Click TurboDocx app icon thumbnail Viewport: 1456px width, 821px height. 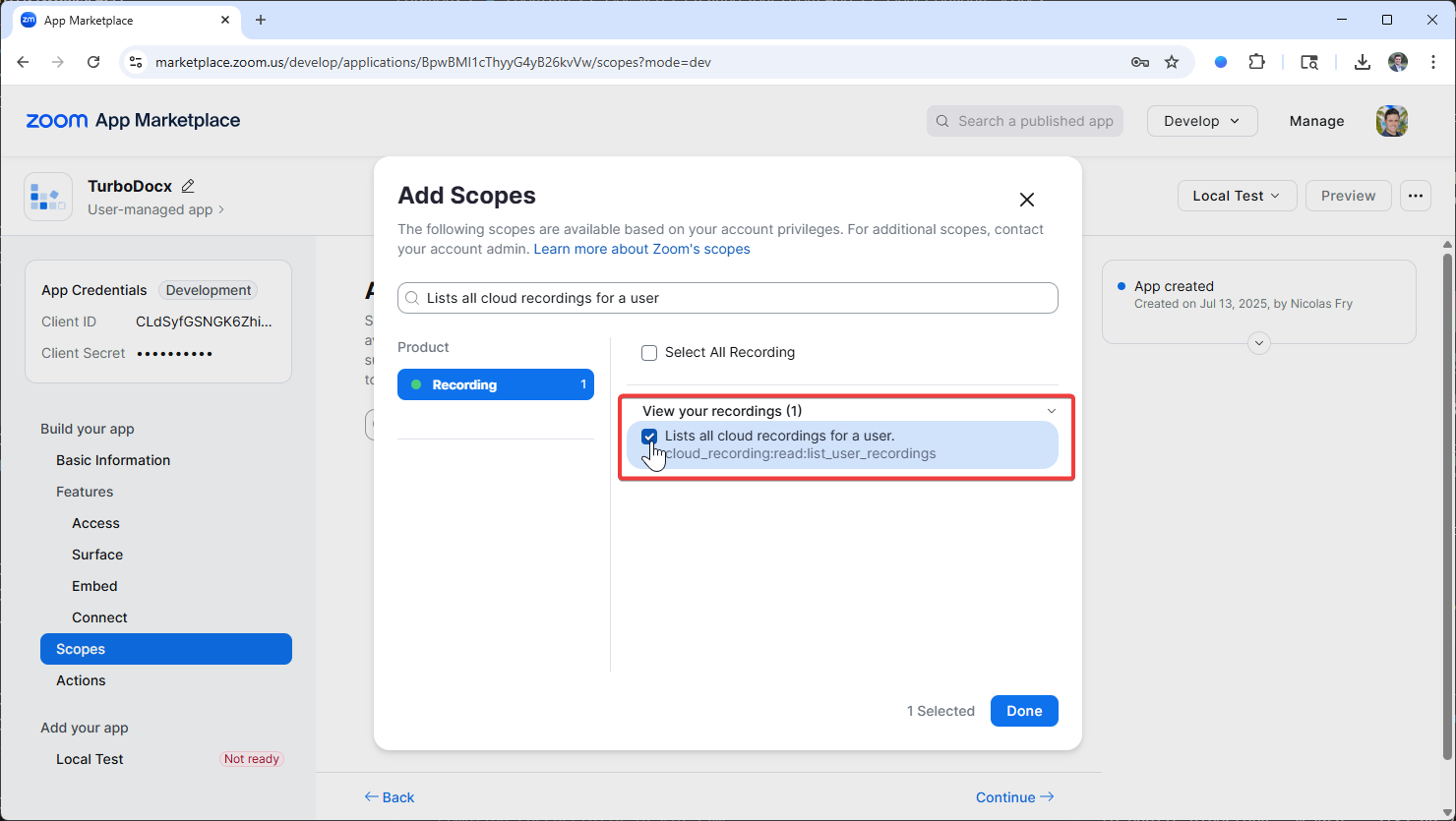(x=48, y=197)
